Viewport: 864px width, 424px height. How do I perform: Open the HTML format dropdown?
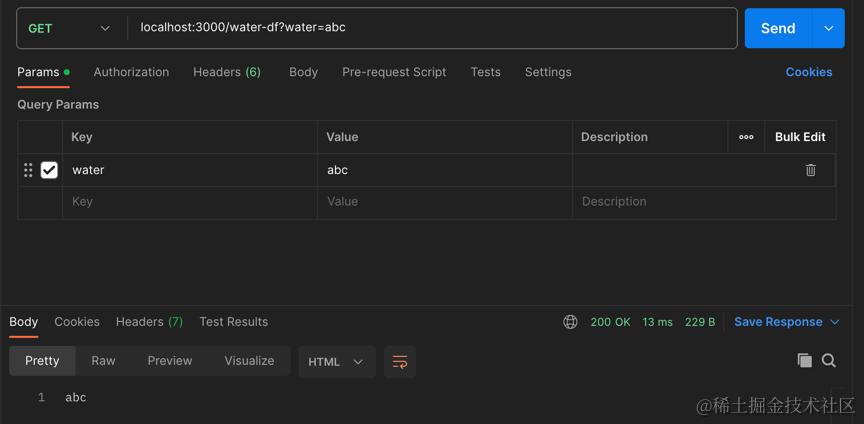337,361
